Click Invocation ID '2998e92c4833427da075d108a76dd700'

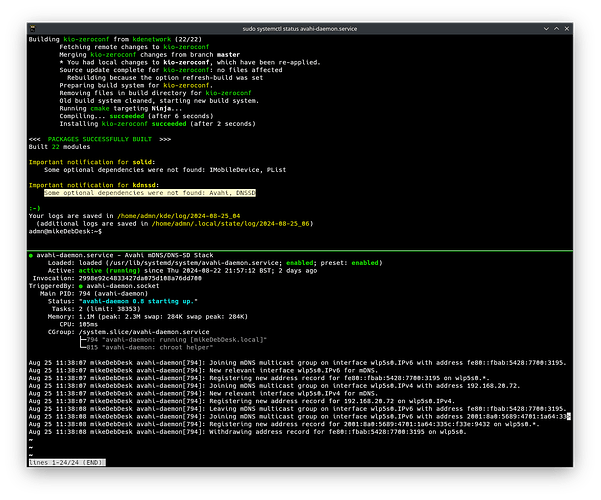[140, 278]
